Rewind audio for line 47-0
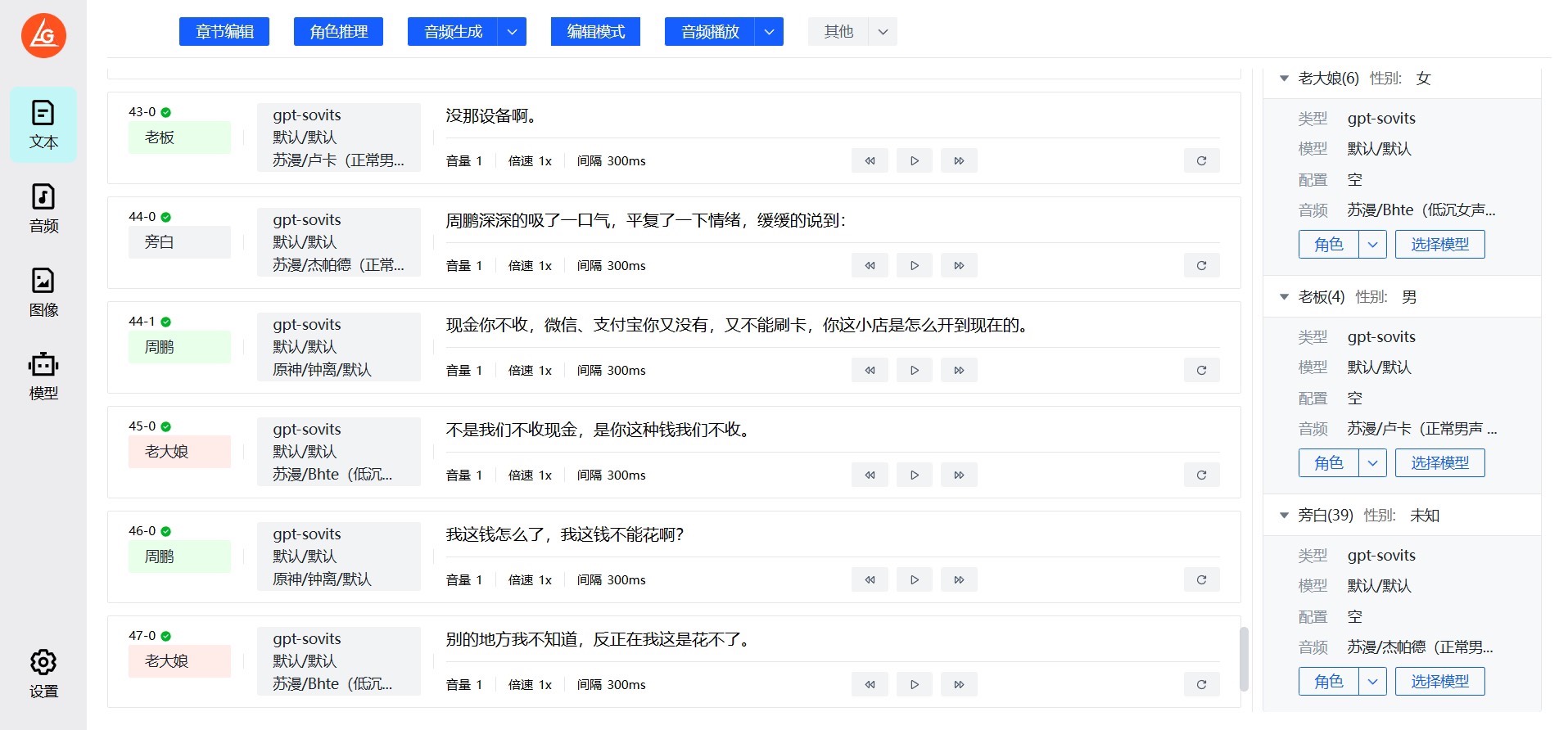This screenshot has width=1568, height=730. (870, 685)
